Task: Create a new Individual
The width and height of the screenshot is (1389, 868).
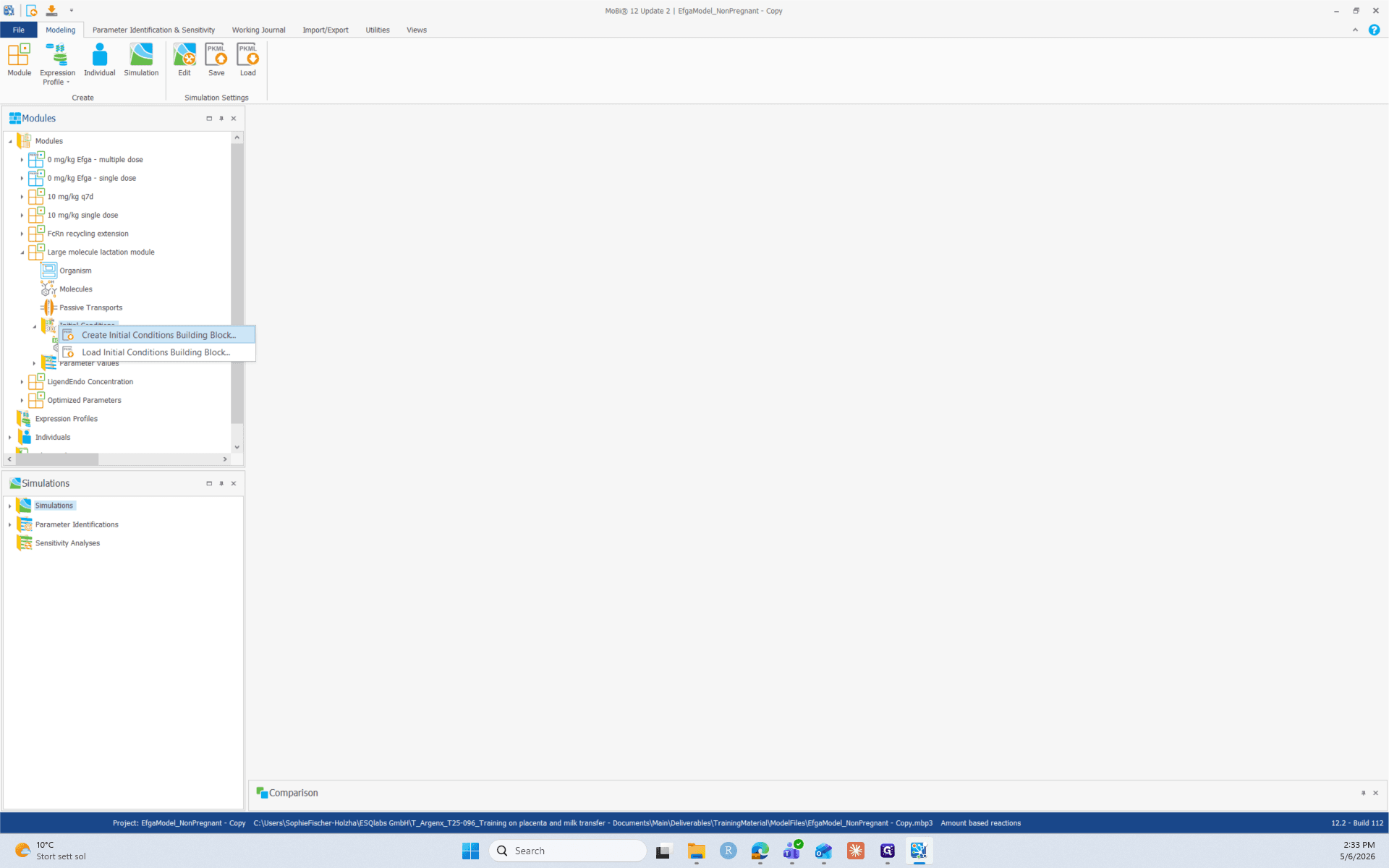Action: (99, 59)
